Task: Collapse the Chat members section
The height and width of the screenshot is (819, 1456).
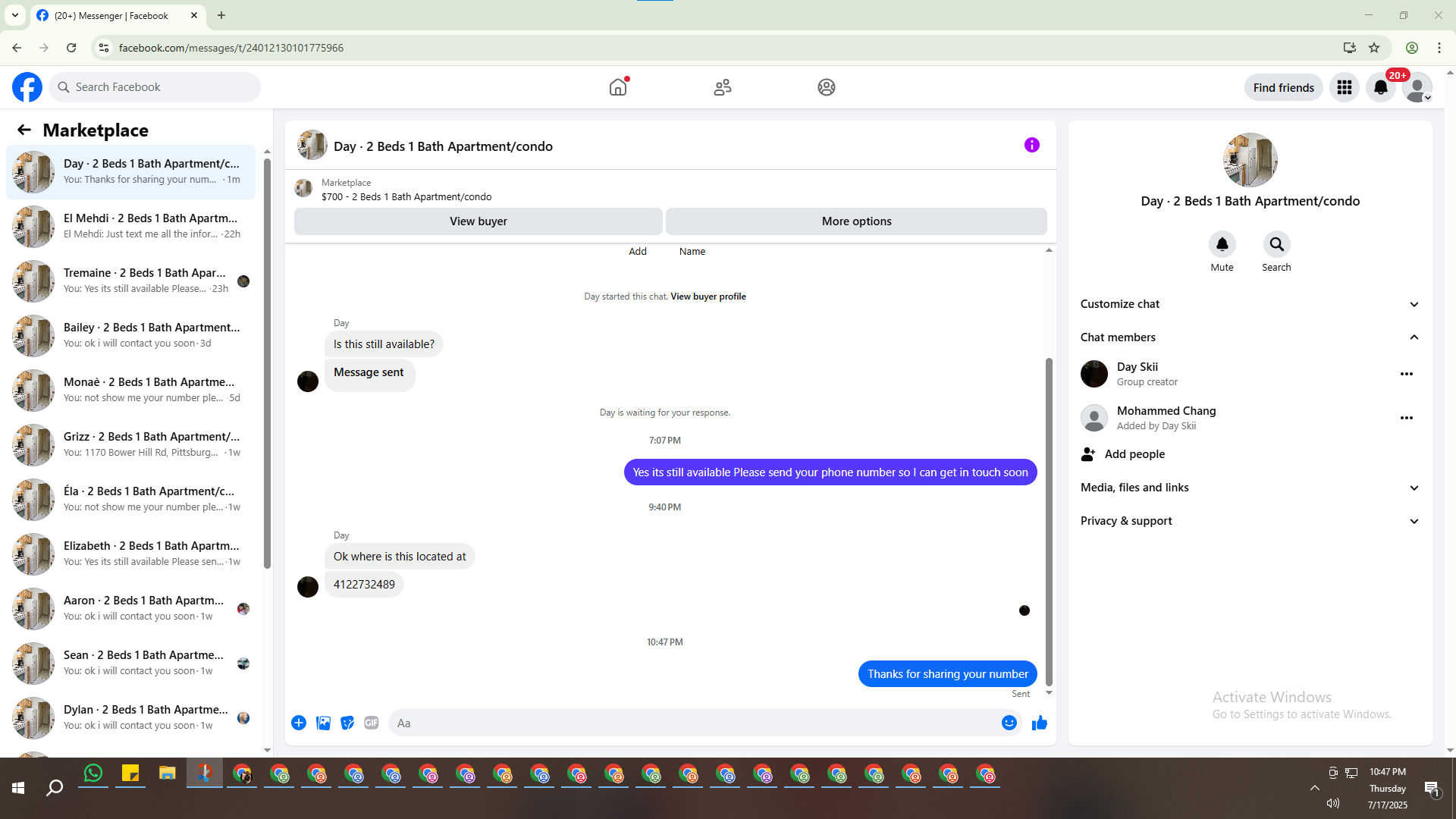Action: coord(1250,337)
